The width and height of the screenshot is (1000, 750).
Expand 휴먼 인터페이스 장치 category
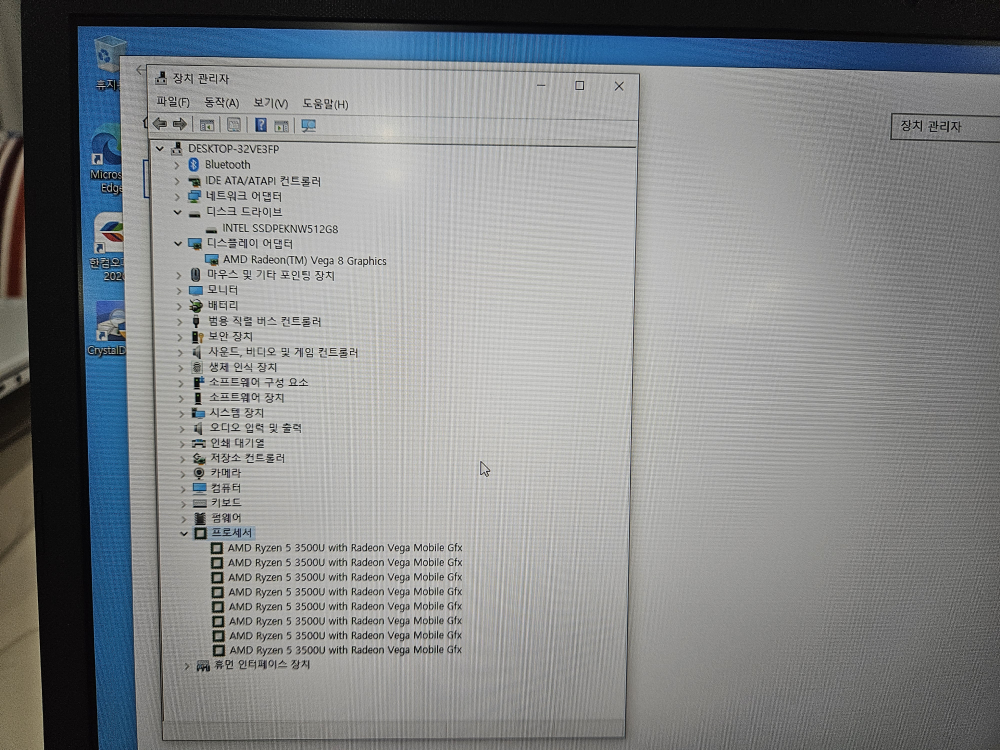pos(187,666)
